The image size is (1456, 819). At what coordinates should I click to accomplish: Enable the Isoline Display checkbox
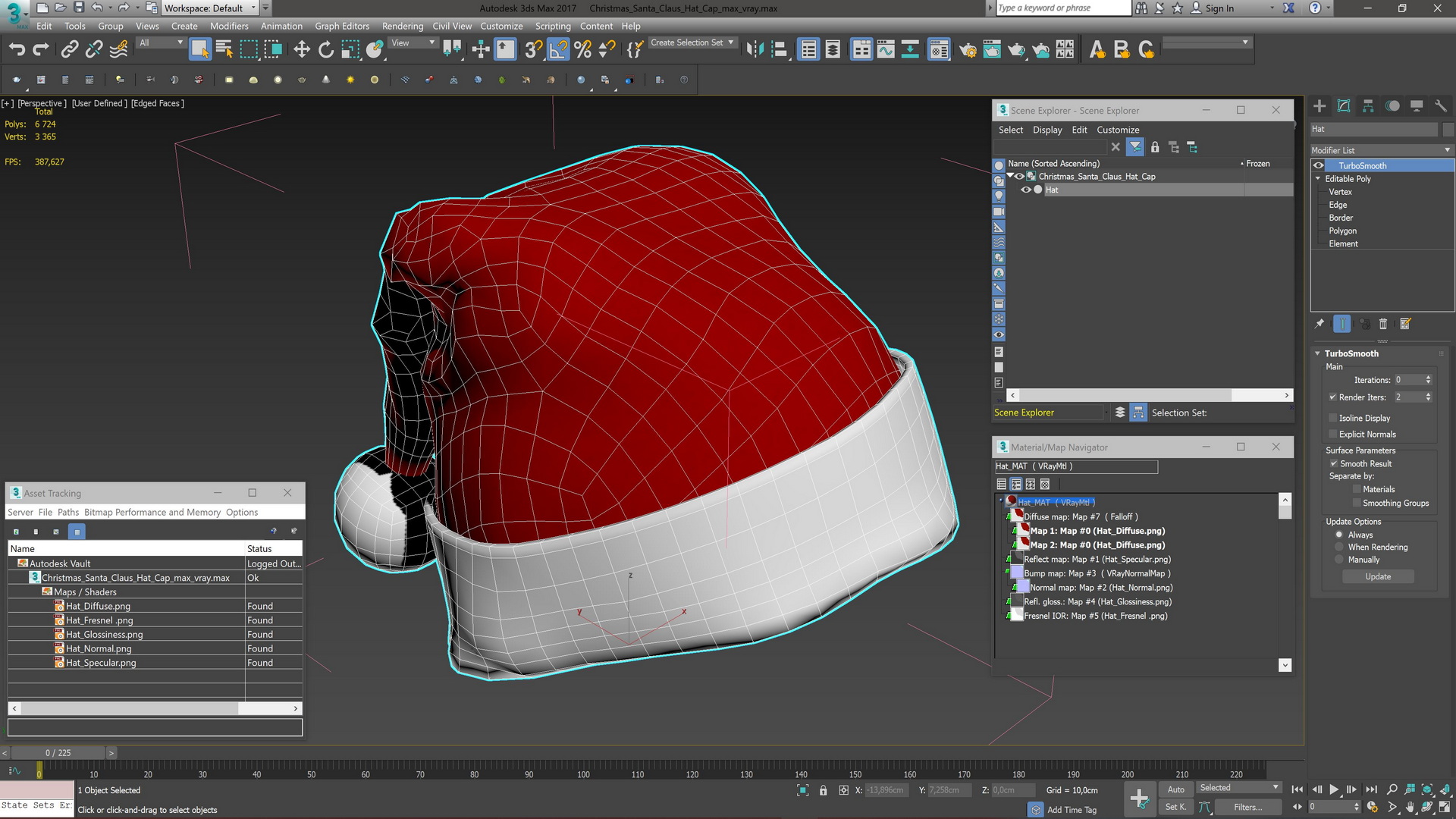pos(1332,418)
